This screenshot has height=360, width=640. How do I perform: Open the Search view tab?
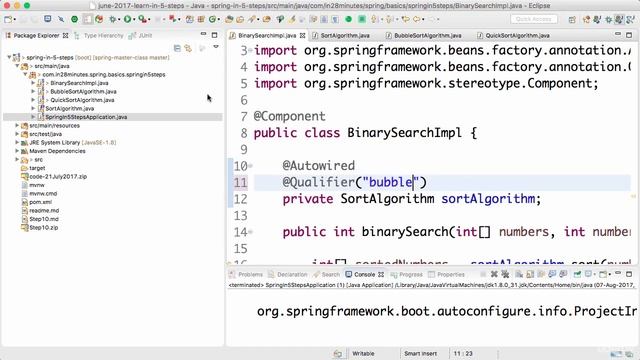click(x=326, y=274)
